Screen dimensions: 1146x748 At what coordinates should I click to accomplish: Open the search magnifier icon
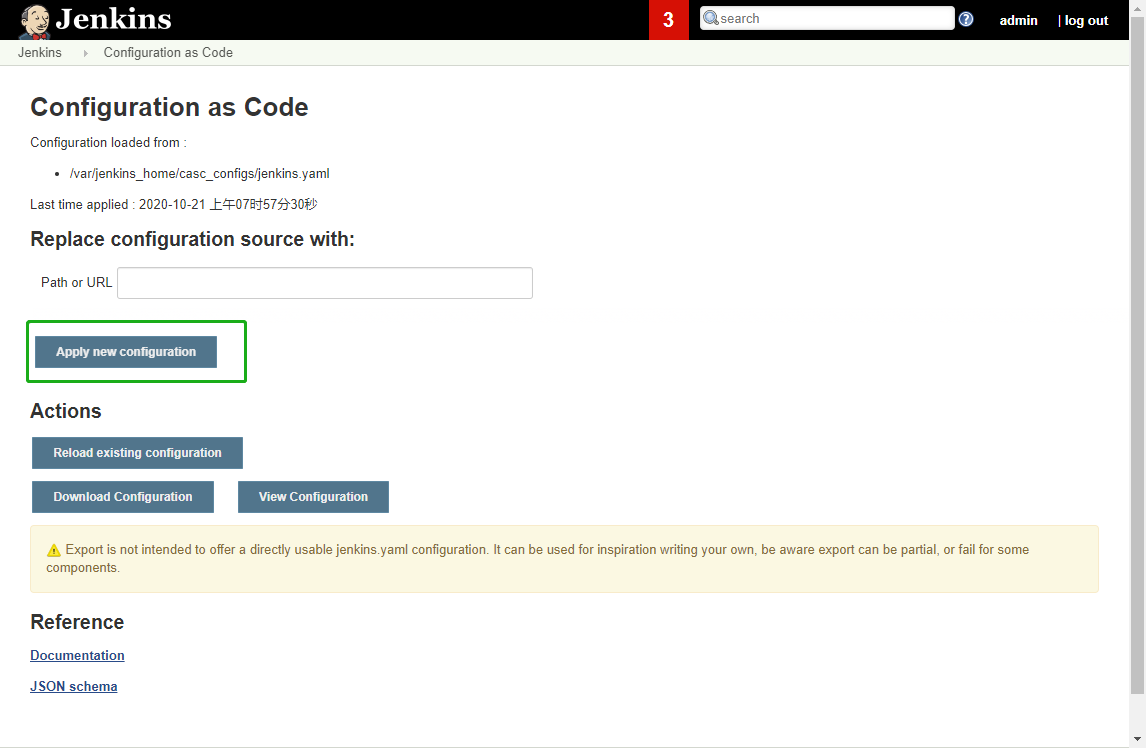click(x=710, y=18)
